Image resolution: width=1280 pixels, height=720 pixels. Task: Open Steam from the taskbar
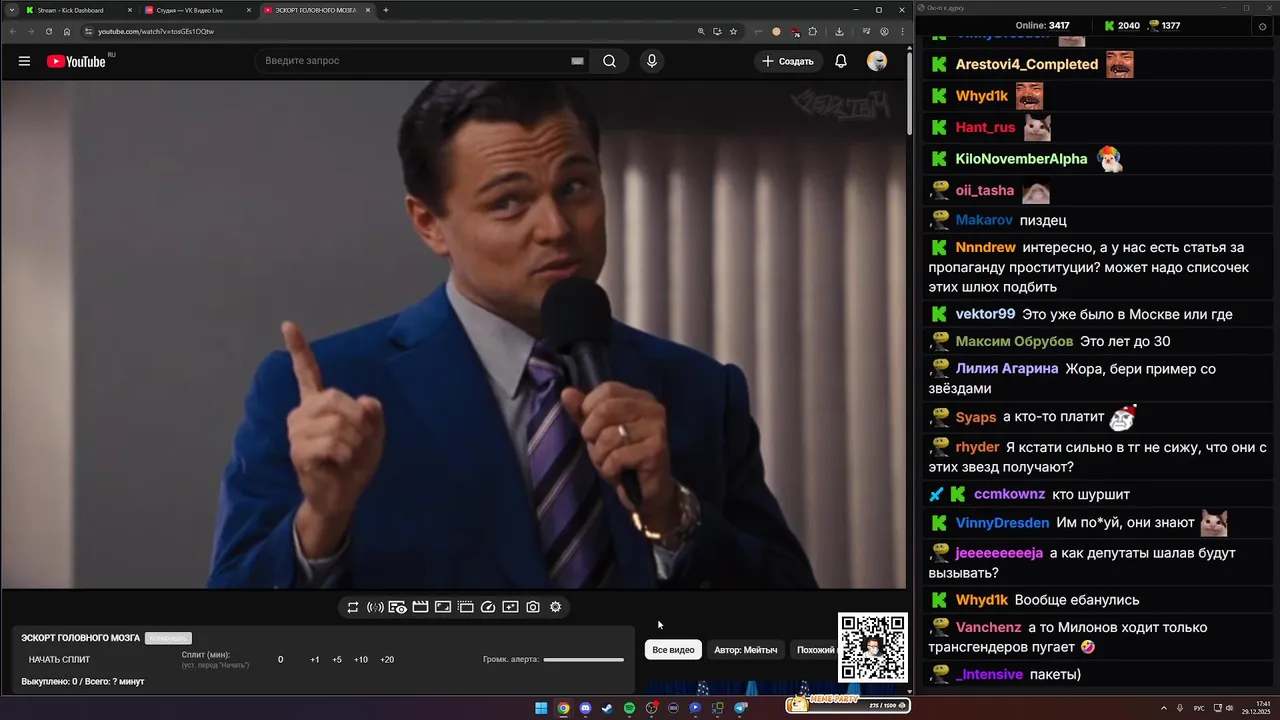pyautogui.click(x=607, y=708)
